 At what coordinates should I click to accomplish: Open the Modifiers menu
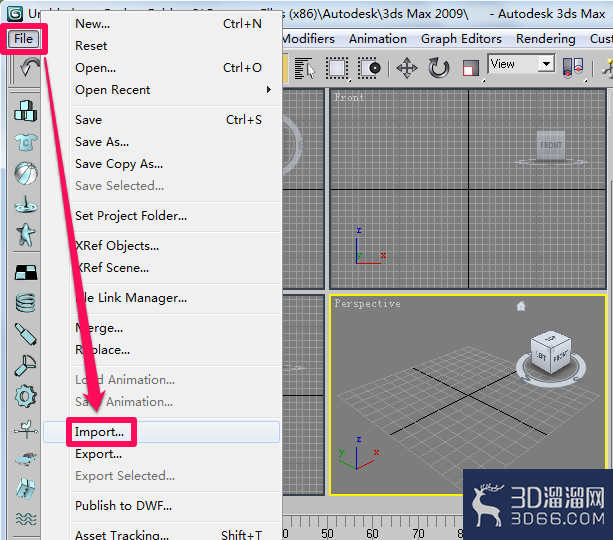(x=309, y=39)
